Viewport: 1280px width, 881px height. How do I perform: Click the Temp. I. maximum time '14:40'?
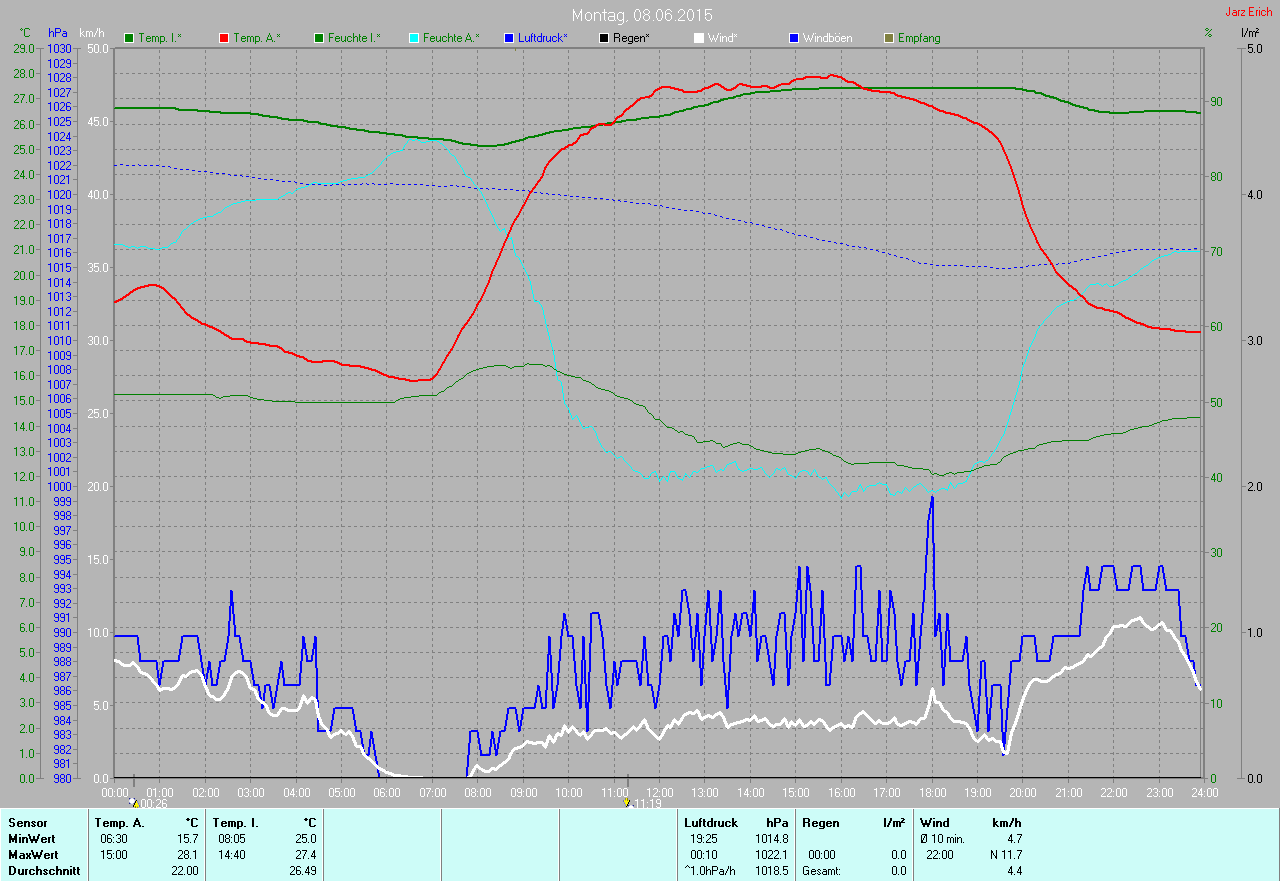tap(231, 855)
